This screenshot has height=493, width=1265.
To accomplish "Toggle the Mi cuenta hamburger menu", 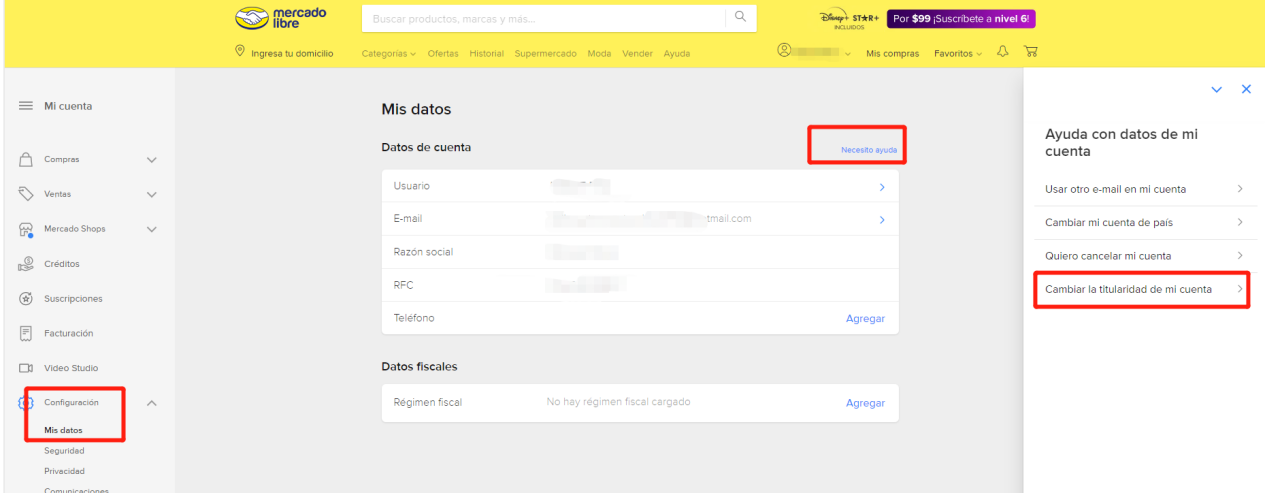I will coord(26,106).
